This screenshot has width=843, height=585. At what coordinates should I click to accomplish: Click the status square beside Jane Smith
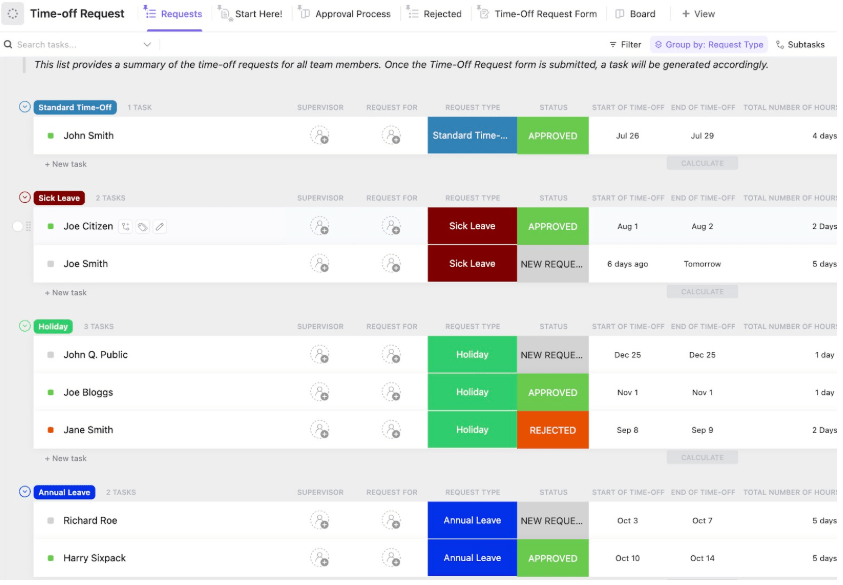coord(50,431)
